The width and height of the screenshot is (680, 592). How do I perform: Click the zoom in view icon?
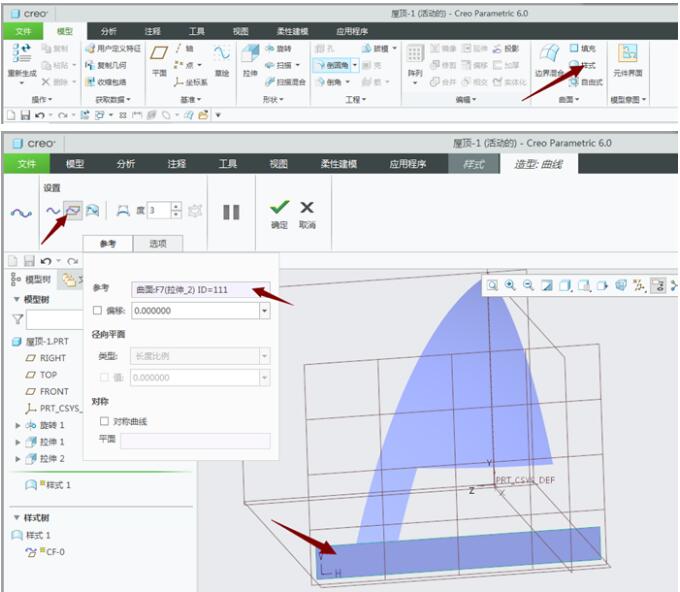[510, 285]
